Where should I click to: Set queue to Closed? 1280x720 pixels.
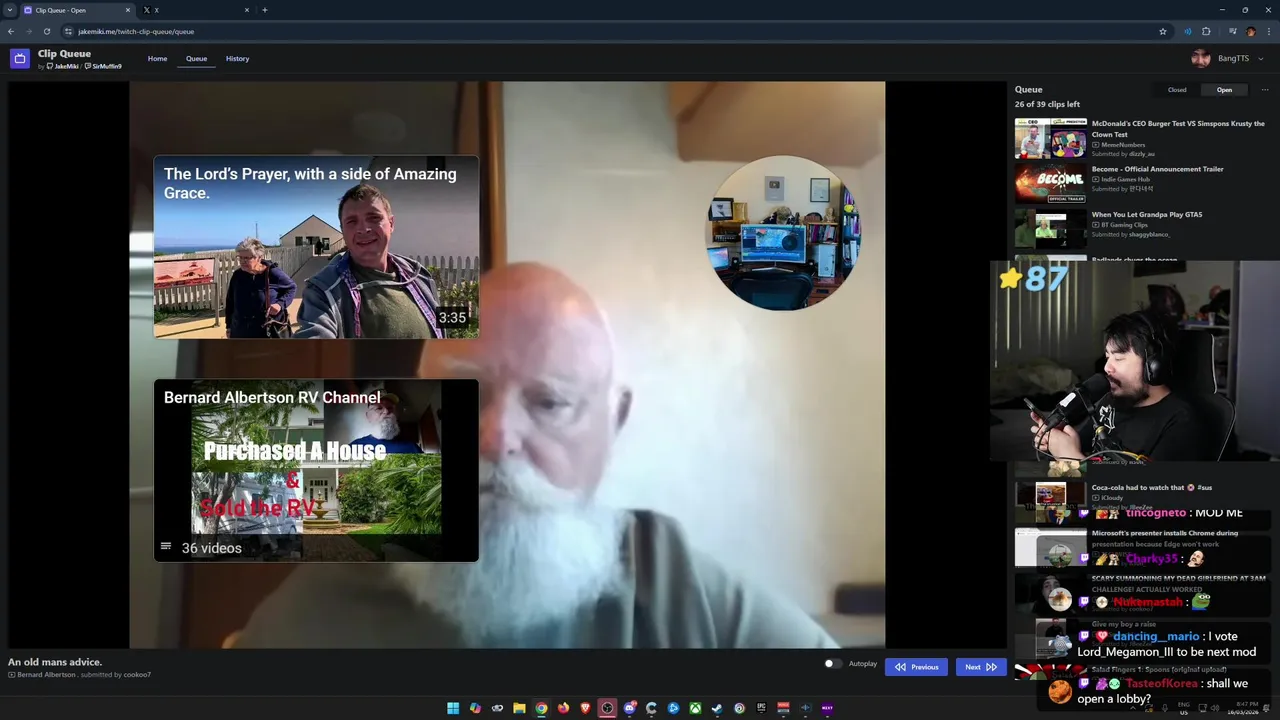tap(1177, 90)
